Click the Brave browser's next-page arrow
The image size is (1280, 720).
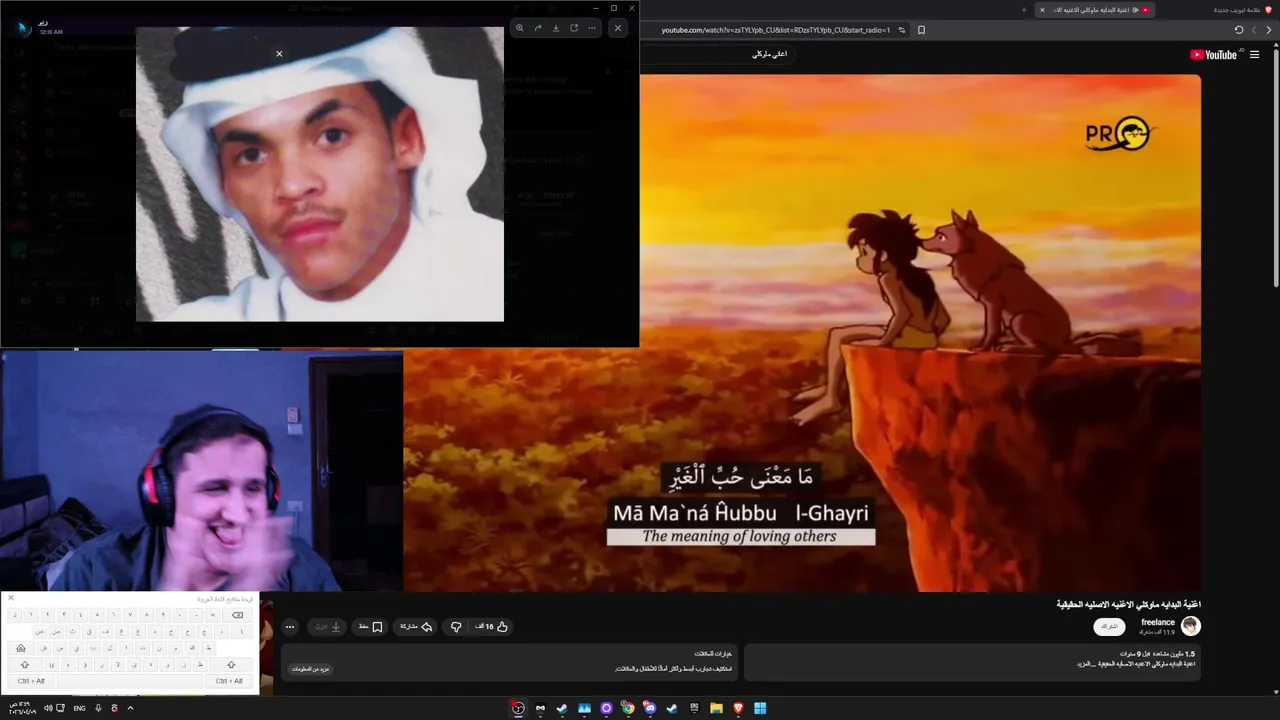[1254, 30]
